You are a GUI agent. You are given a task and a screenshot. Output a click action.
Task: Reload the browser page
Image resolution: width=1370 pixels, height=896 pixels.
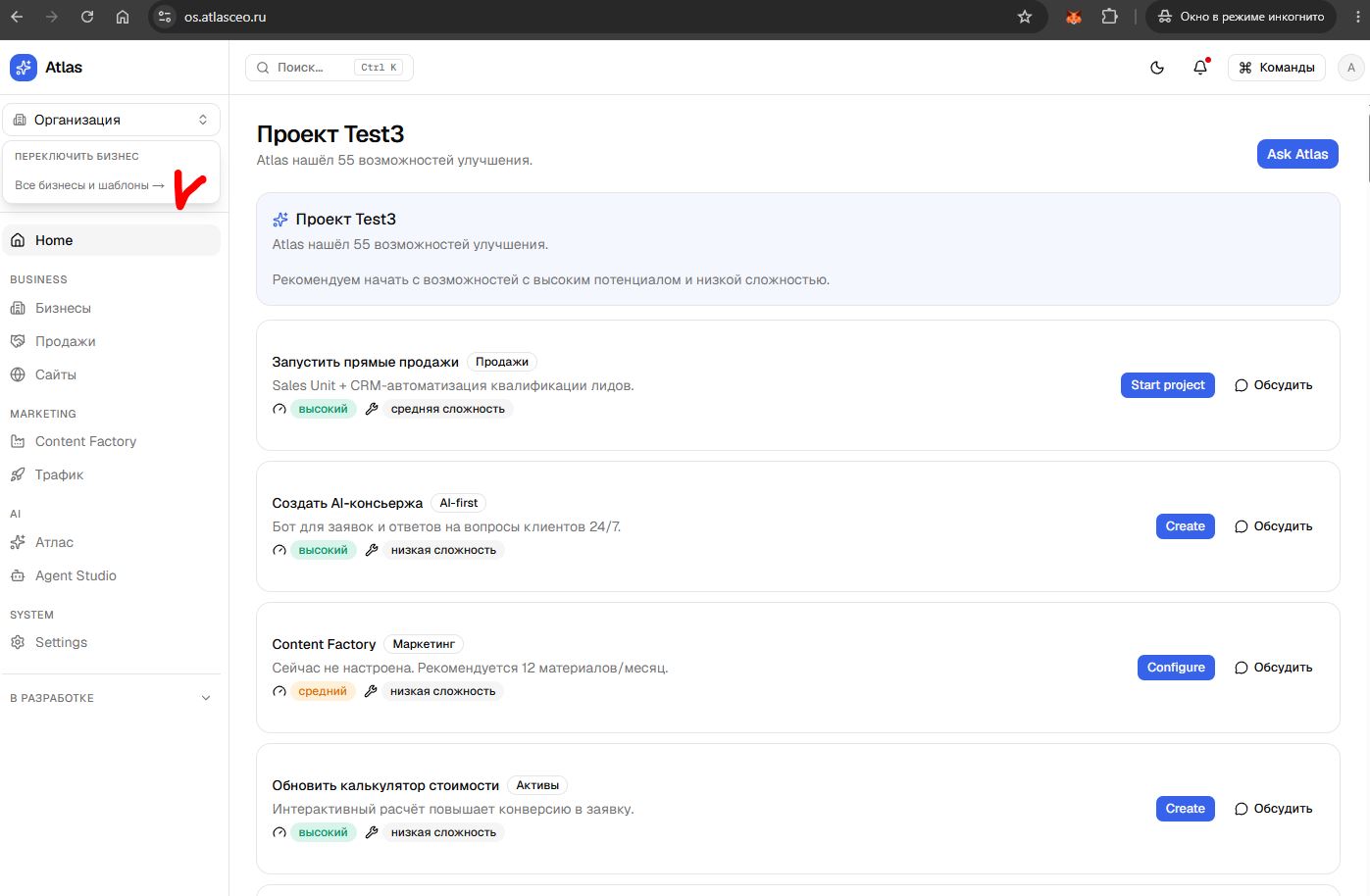pos(87,17)
